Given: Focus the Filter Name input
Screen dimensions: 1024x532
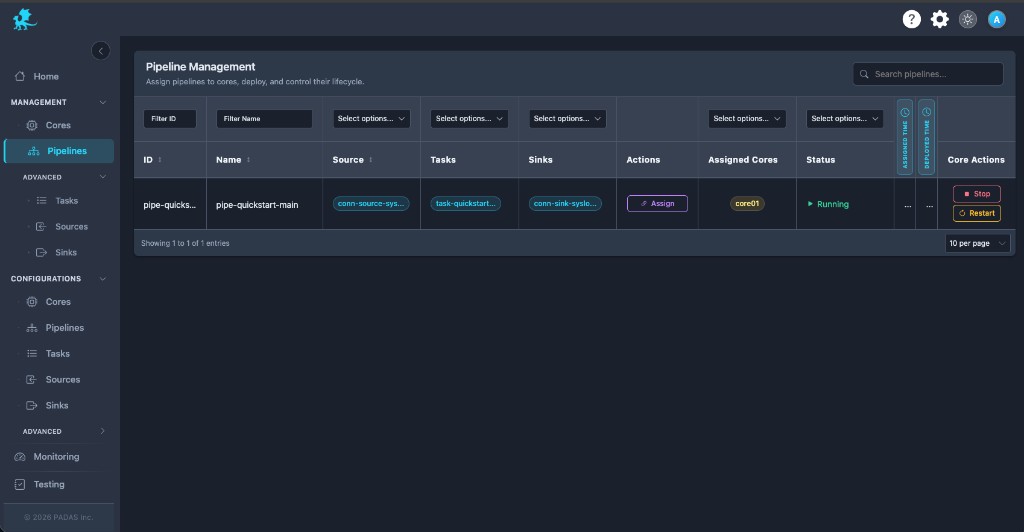Looking at the screenshot, I should click(x=264, y=119).
